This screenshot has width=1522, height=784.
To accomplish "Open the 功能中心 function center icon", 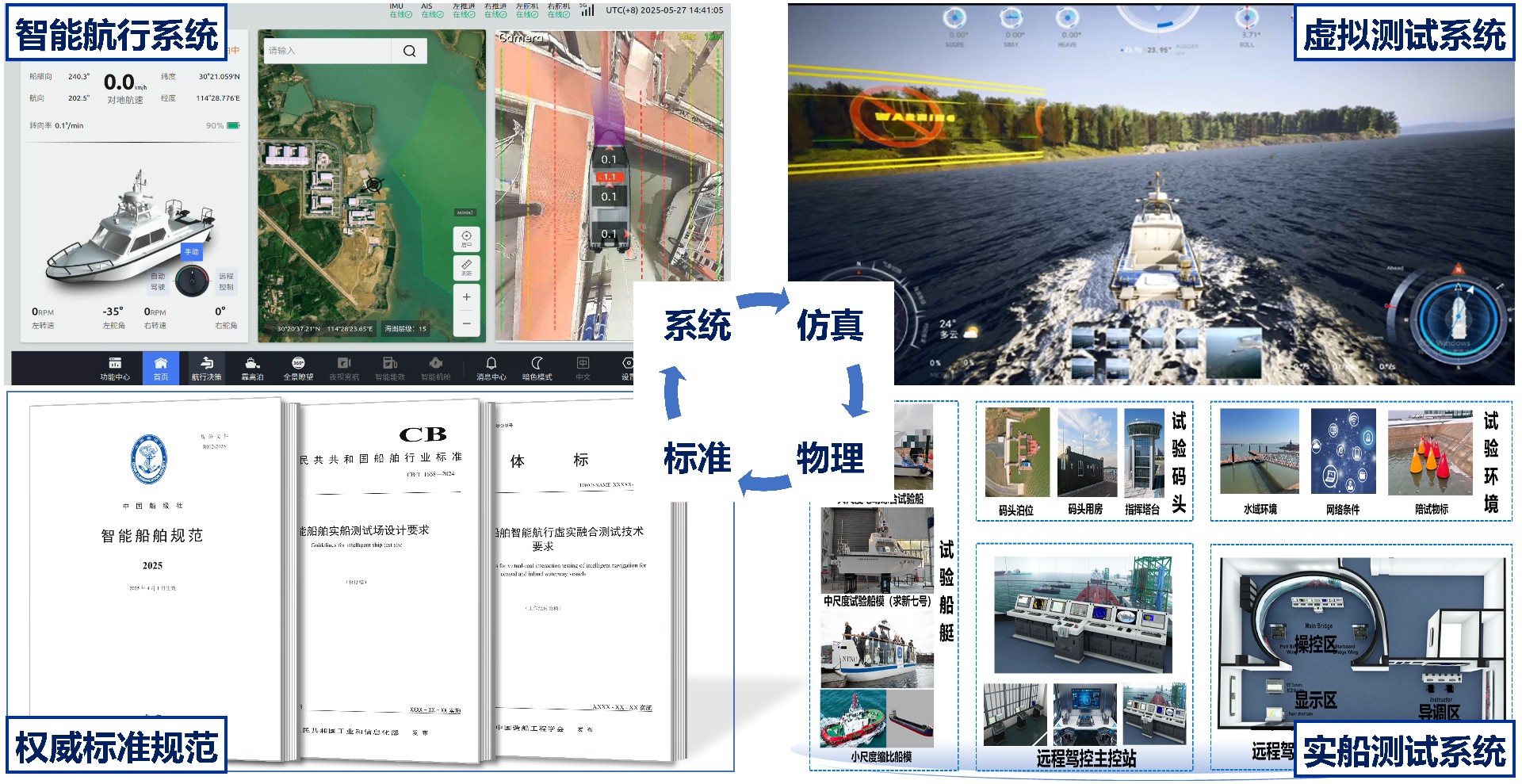I will click(115, 367).
